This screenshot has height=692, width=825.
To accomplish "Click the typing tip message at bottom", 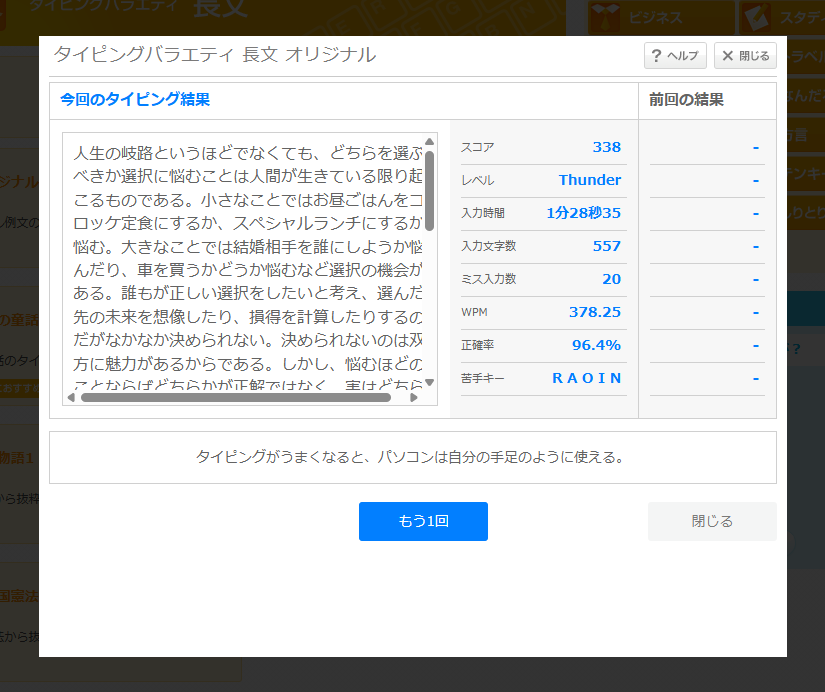I will click(x=410, y=457).
